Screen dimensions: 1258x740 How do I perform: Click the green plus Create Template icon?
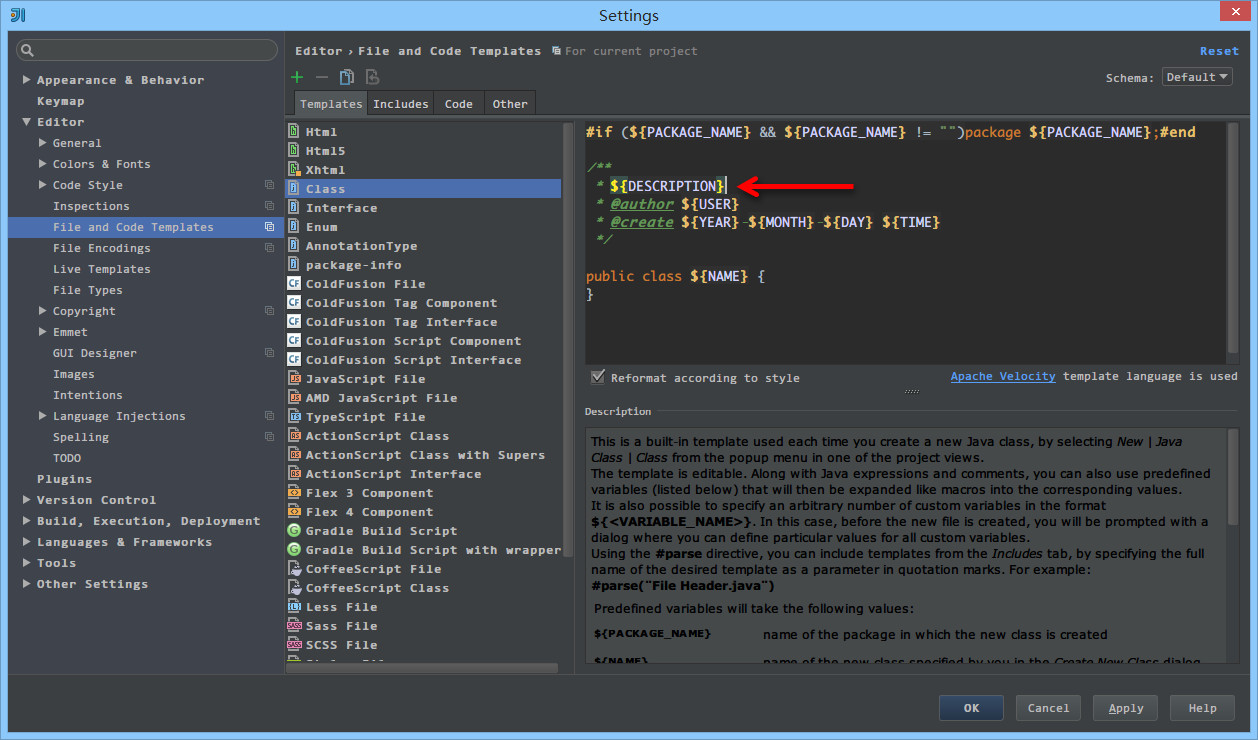tap(297, 77)
